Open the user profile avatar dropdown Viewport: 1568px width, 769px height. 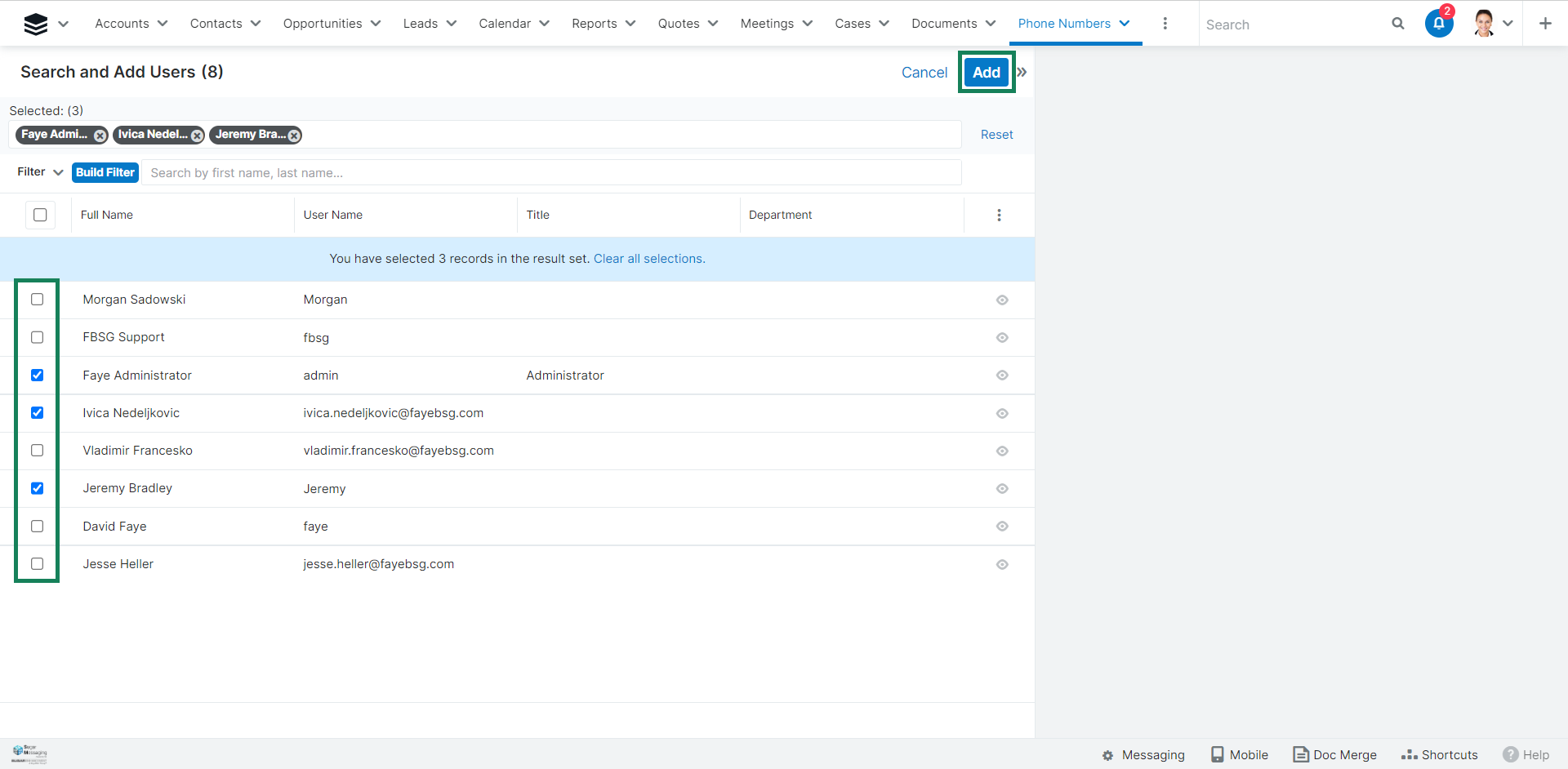click(x=1493, y=24)
